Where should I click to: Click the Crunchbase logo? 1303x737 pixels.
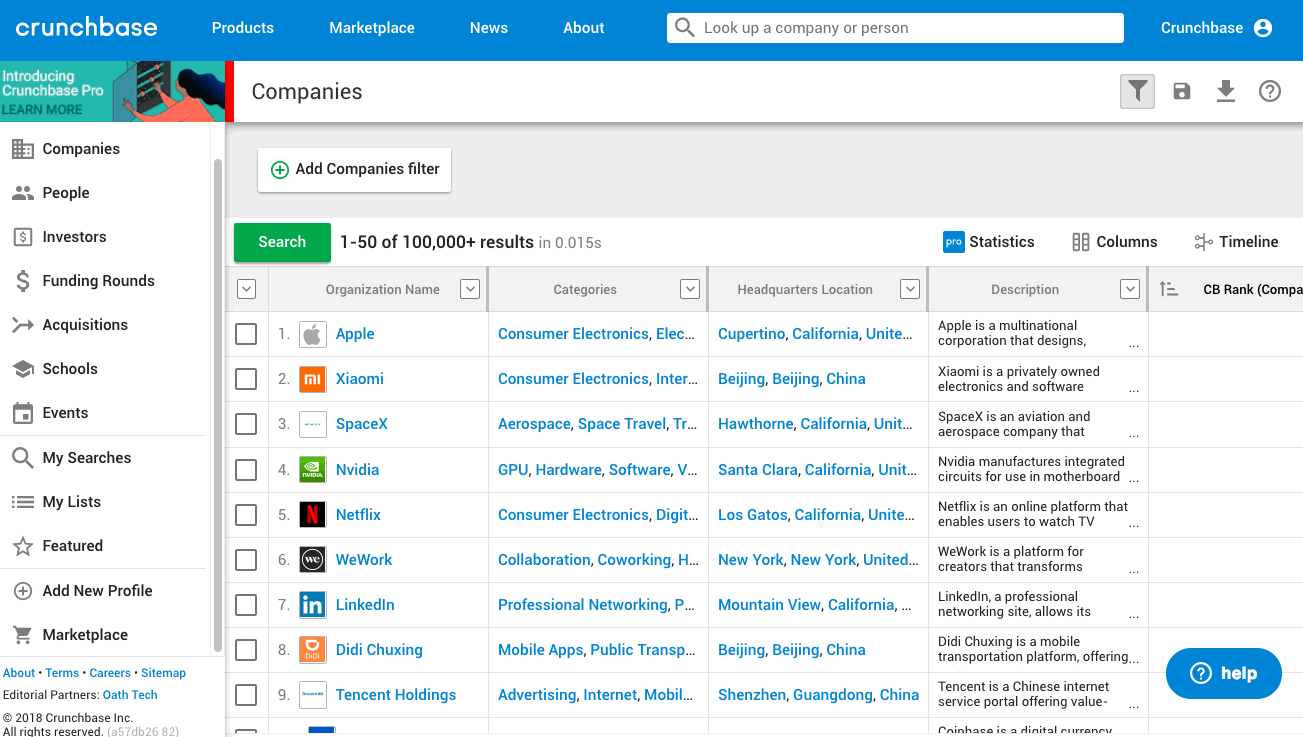tap(87, 28)
